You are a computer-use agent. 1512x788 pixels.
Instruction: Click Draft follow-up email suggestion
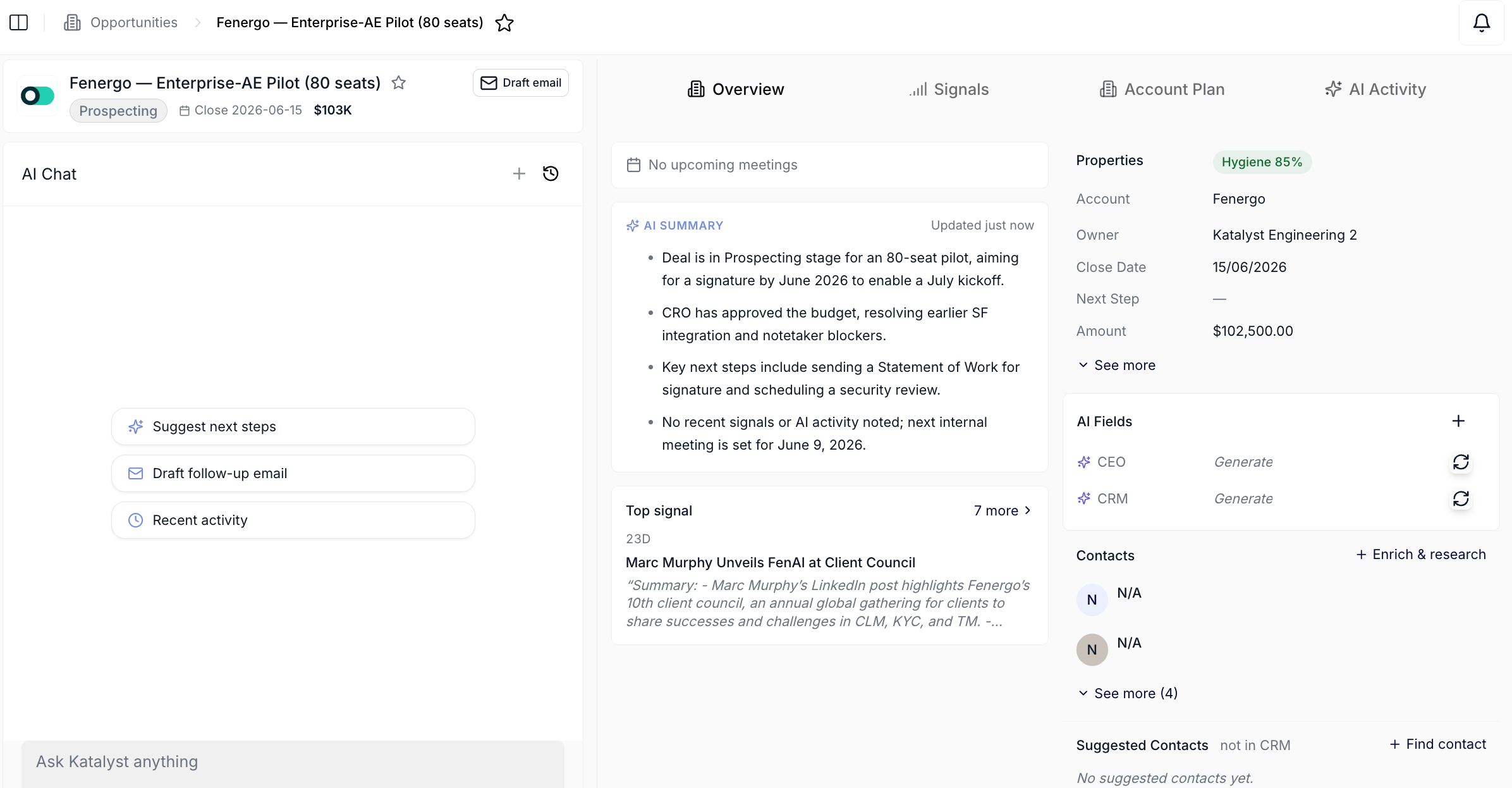[293, 474]
